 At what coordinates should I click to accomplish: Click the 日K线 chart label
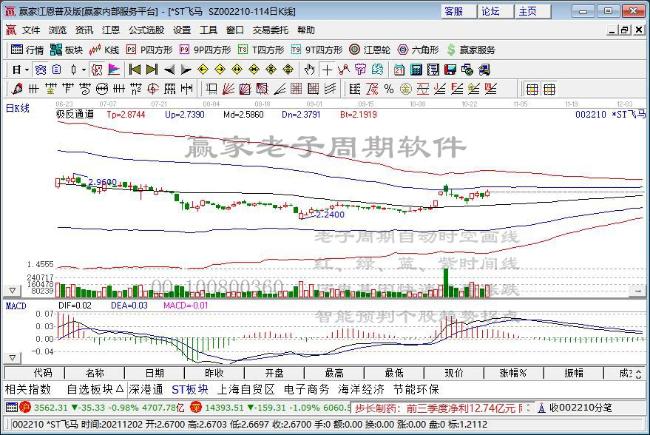[17, 108]
